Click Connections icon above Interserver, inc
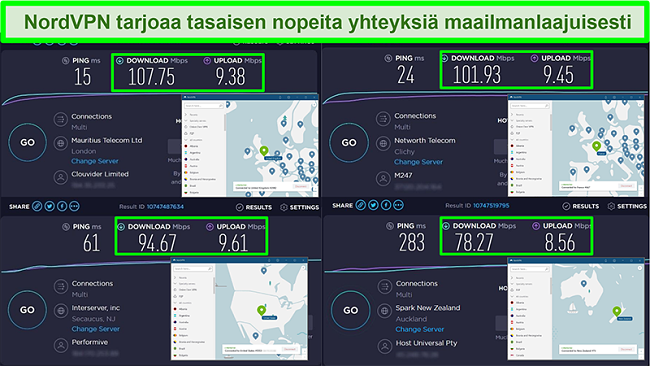This screenshot has width=650, height=366. coord(61,286)
